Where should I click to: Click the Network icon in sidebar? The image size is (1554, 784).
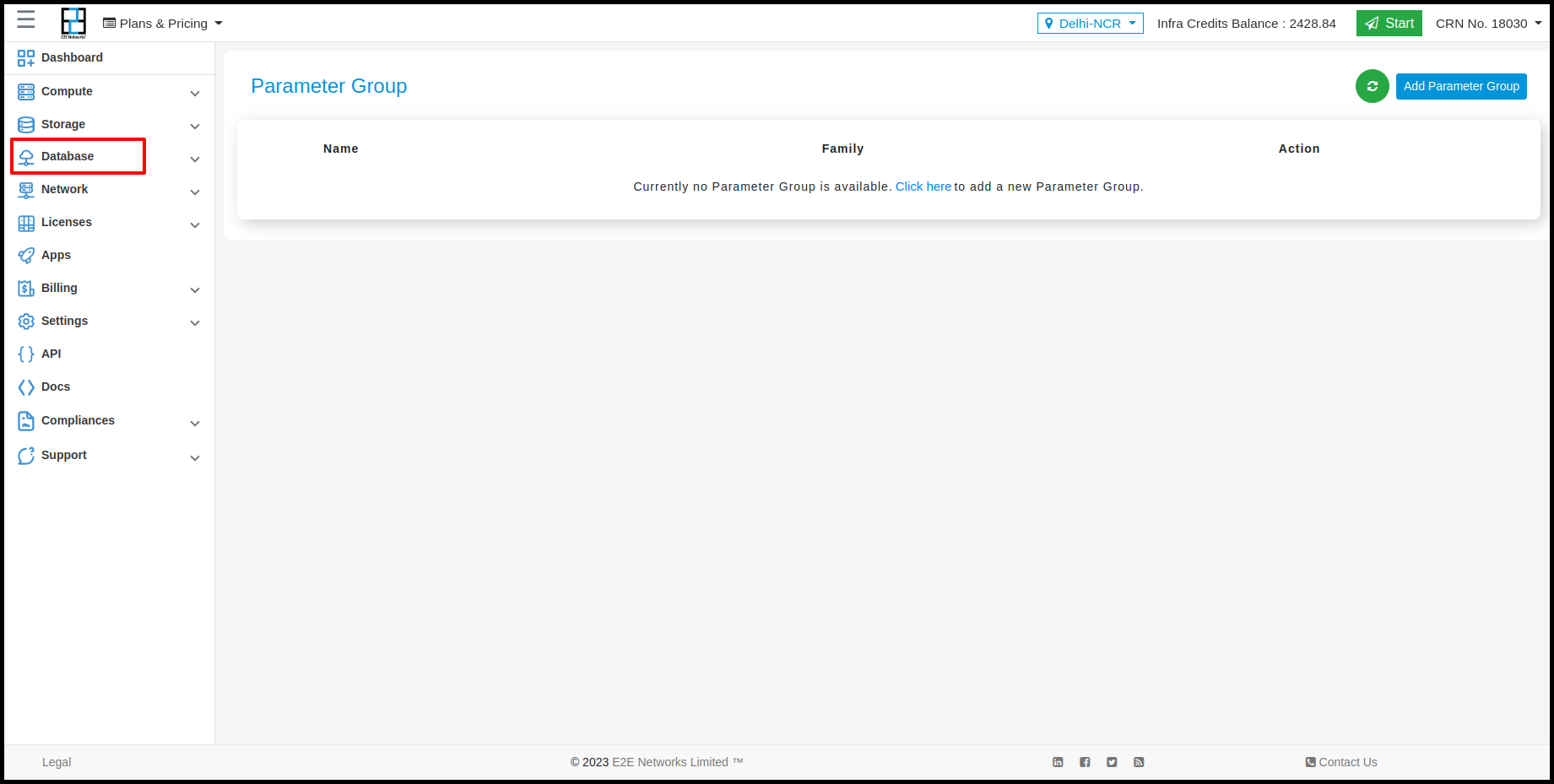26,190
